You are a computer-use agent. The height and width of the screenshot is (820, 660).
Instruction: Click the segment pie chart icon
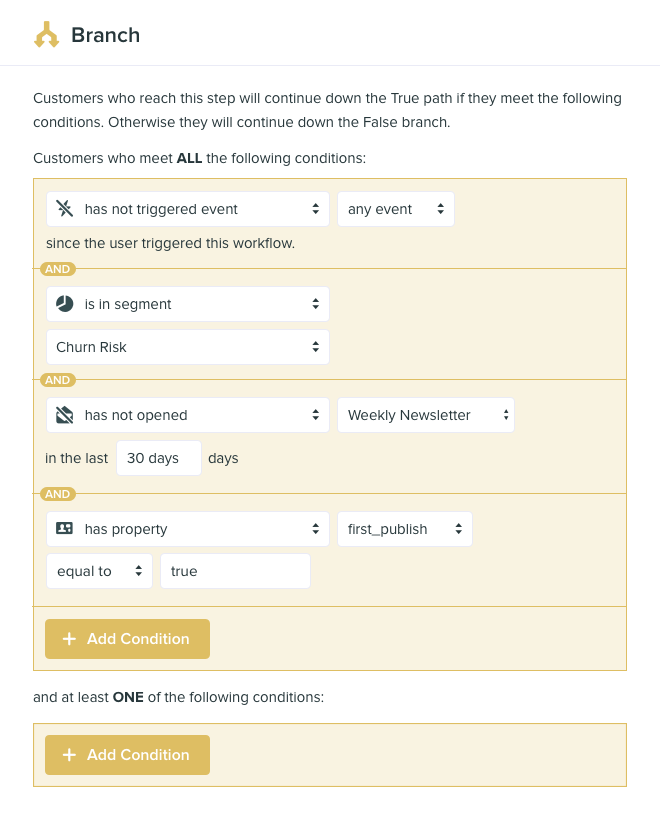coord(65,304)
